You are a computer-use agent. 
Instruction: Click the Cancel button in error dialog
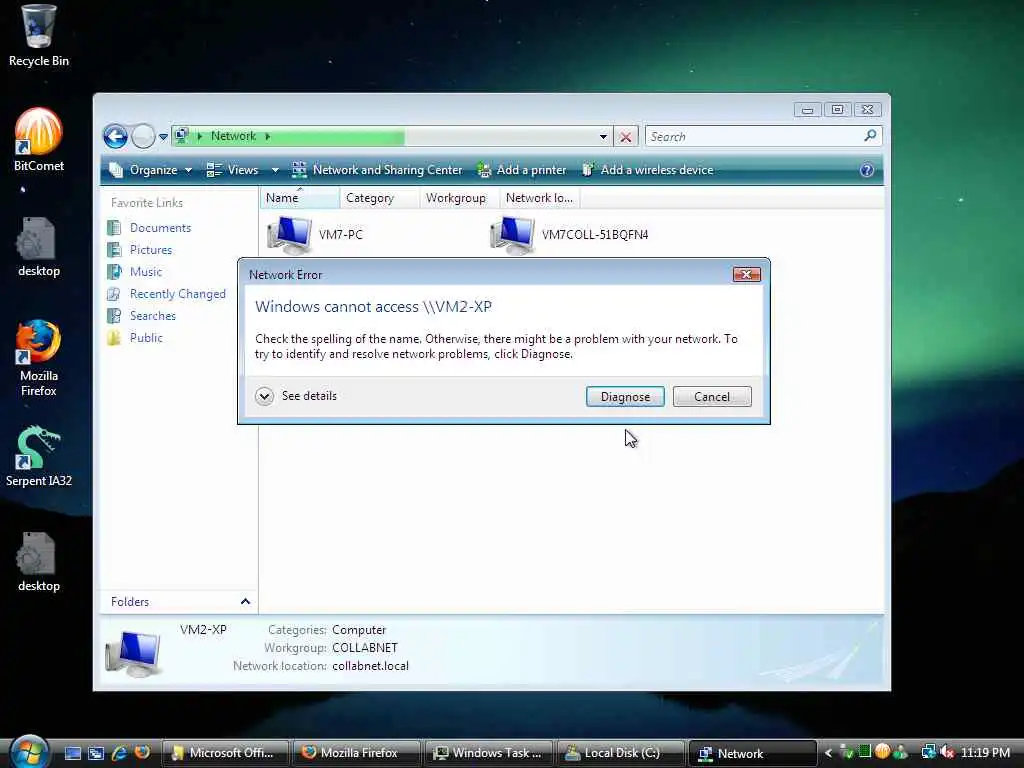[712, 396]
